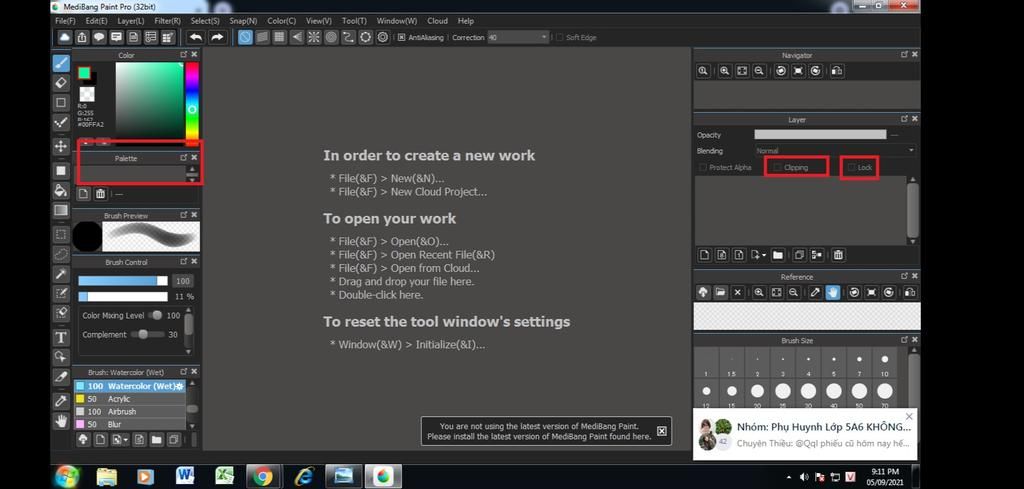Open image file in Reference panel

[720, 292]
